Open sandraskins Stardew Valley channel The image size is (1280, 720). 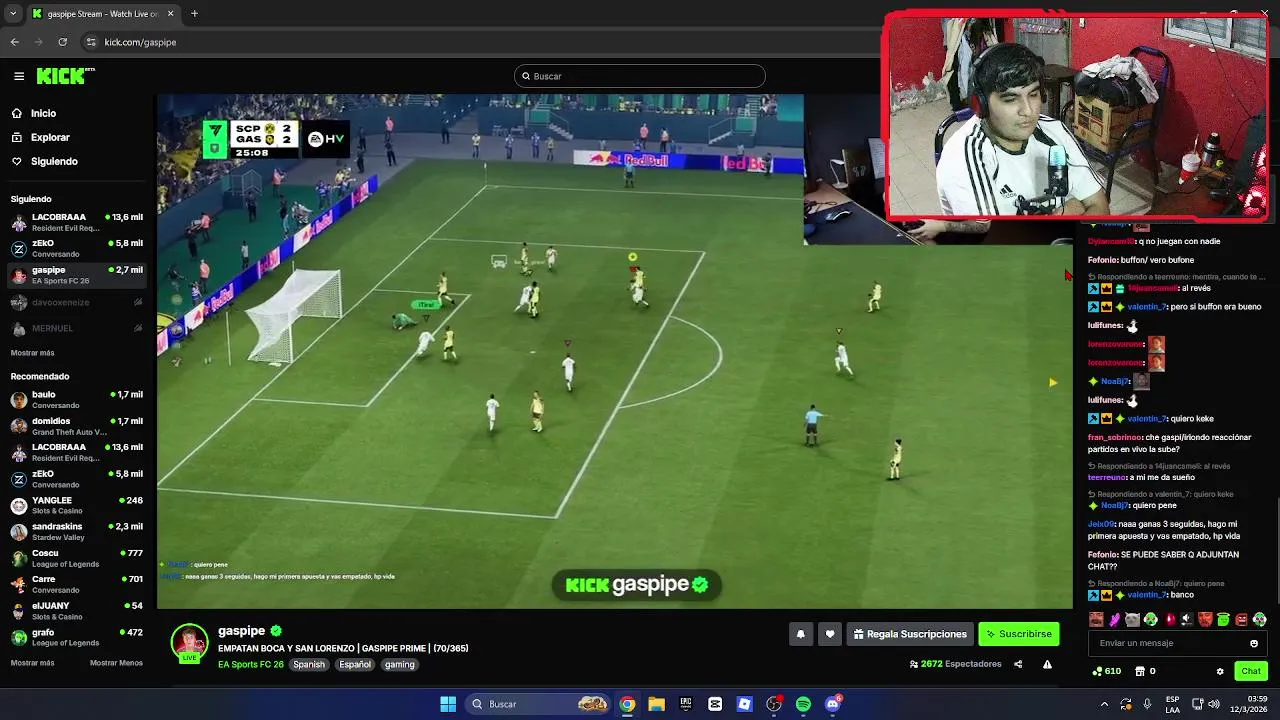tap(76, 531)
